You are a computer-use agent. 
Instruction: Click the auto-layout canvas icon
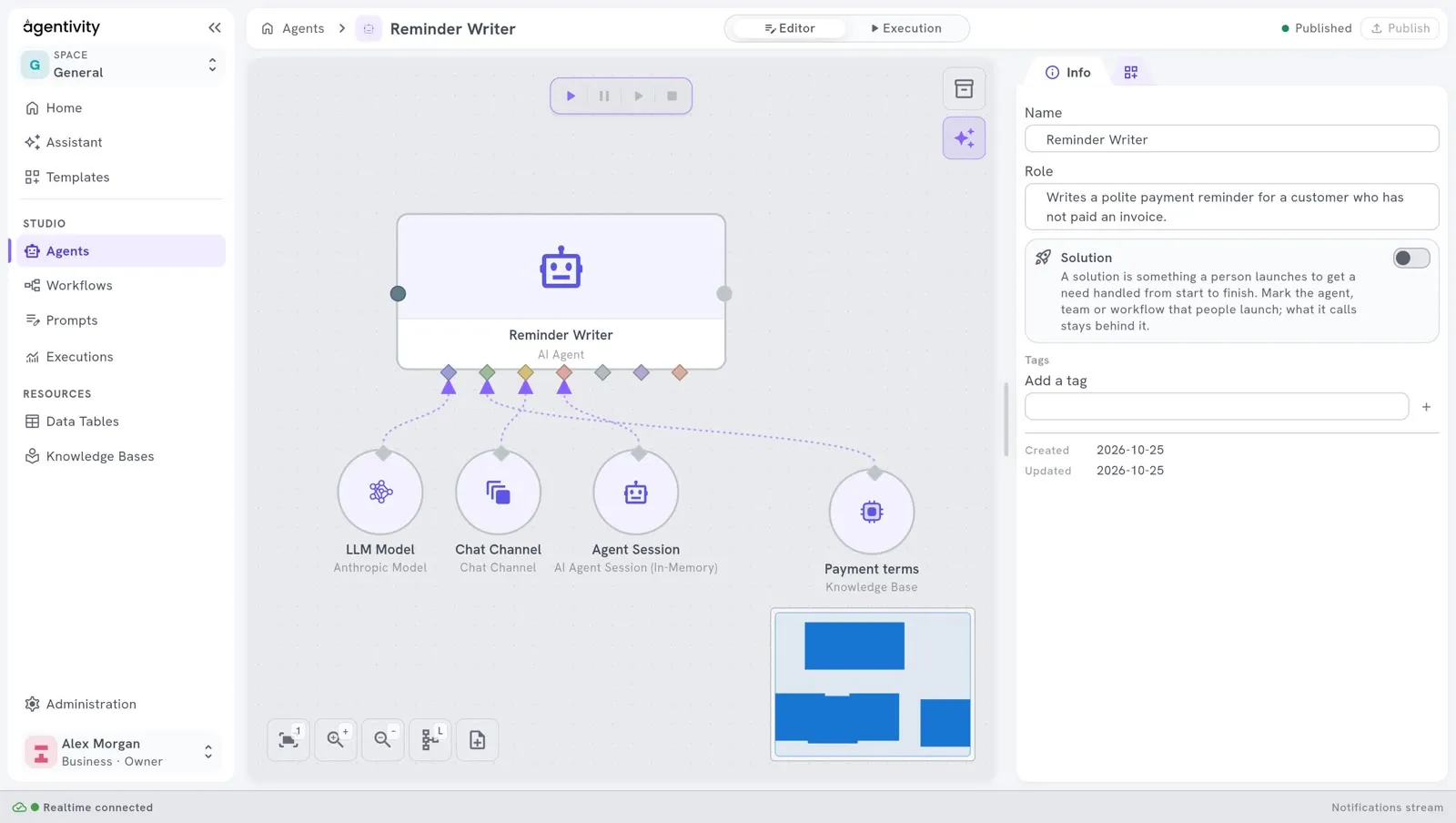pyautogui.click(x=430, y=739)
